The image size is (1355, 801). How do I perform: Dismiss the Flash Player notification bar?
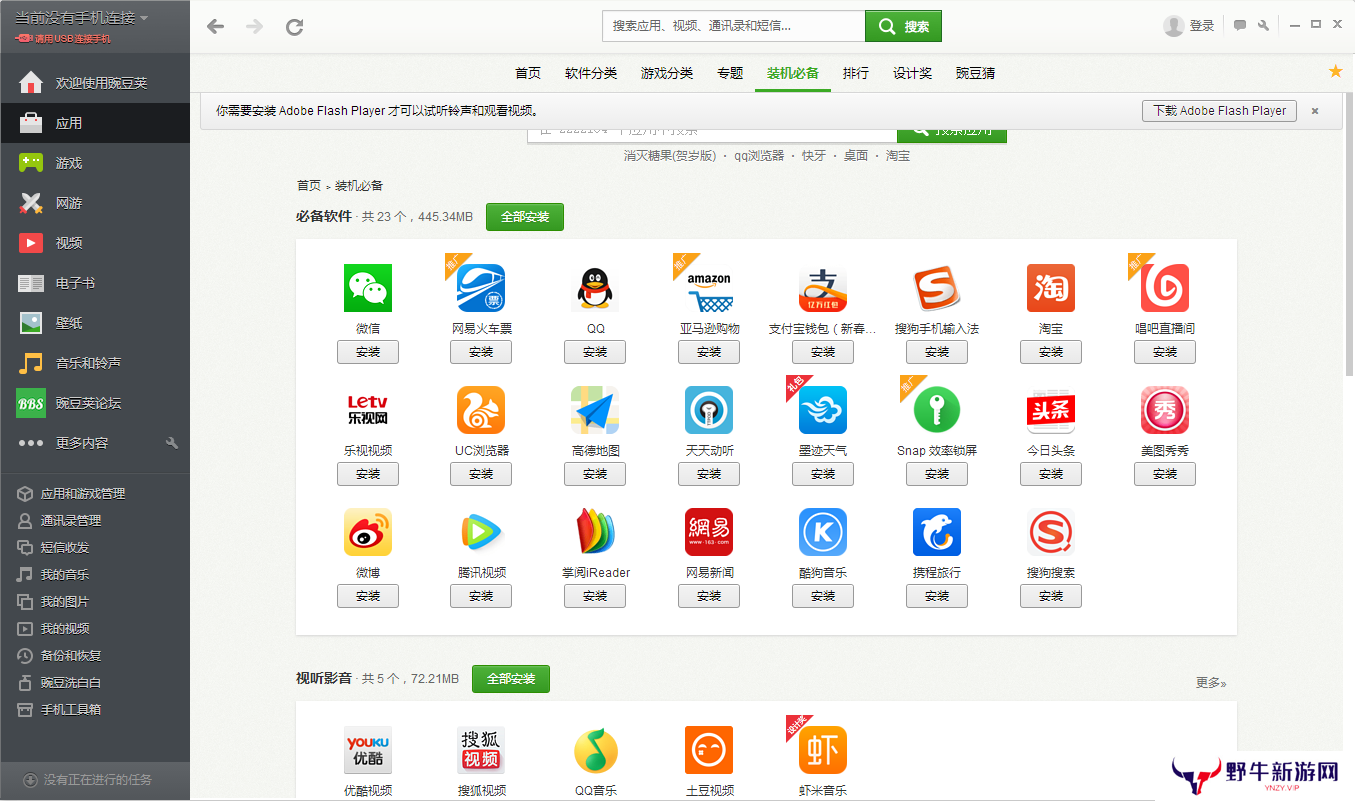1315,111
